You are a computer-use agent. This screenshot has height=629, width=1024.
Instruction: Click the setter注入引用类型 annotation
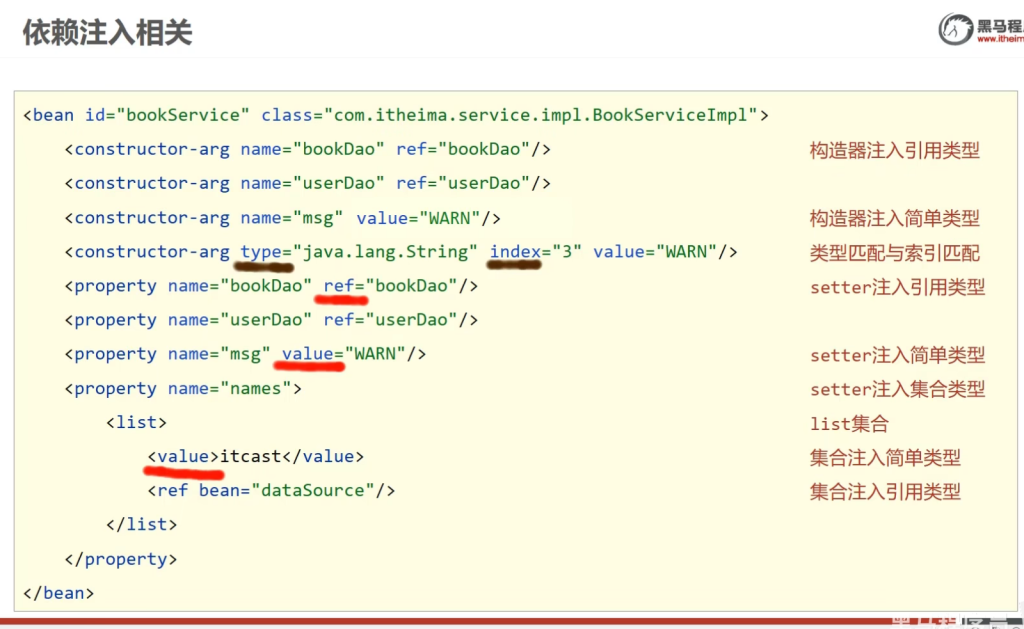point(897,287)
